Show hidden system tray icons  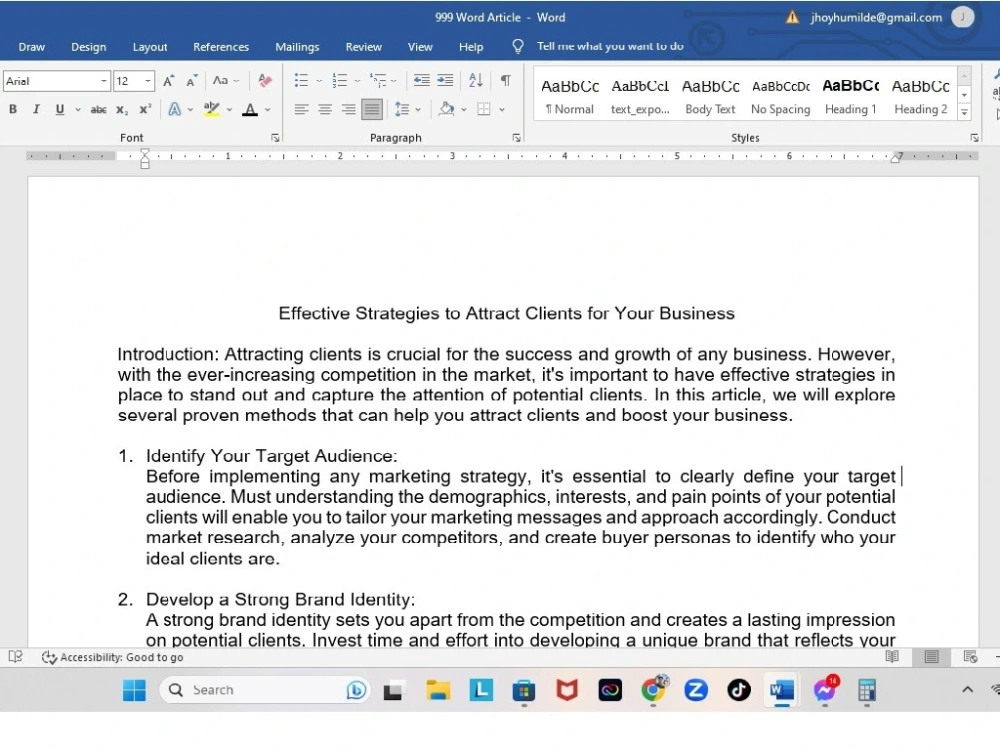click(967, 689)
